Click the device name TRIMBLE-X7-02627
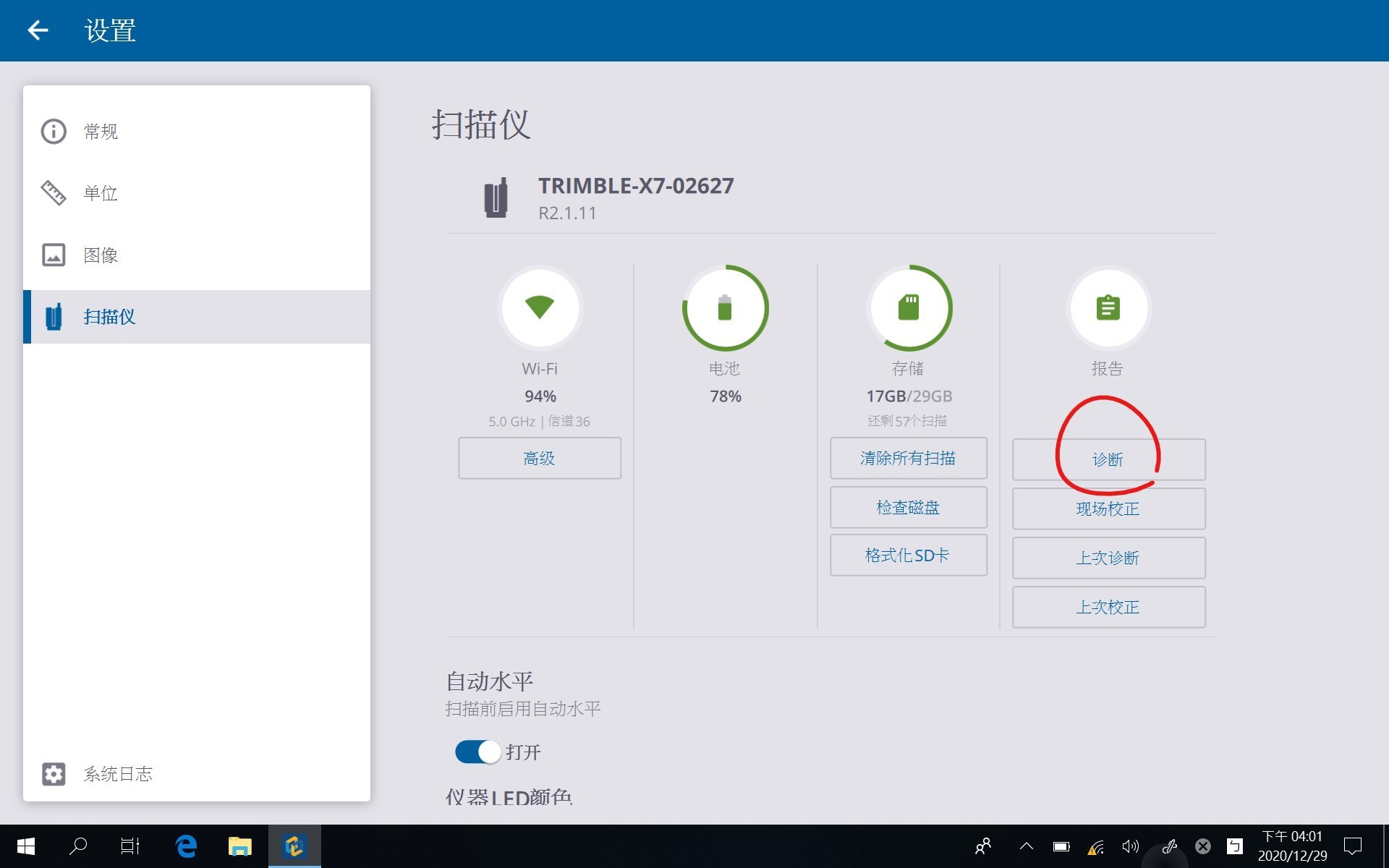The image size is (1389, 868). [636, 186]
